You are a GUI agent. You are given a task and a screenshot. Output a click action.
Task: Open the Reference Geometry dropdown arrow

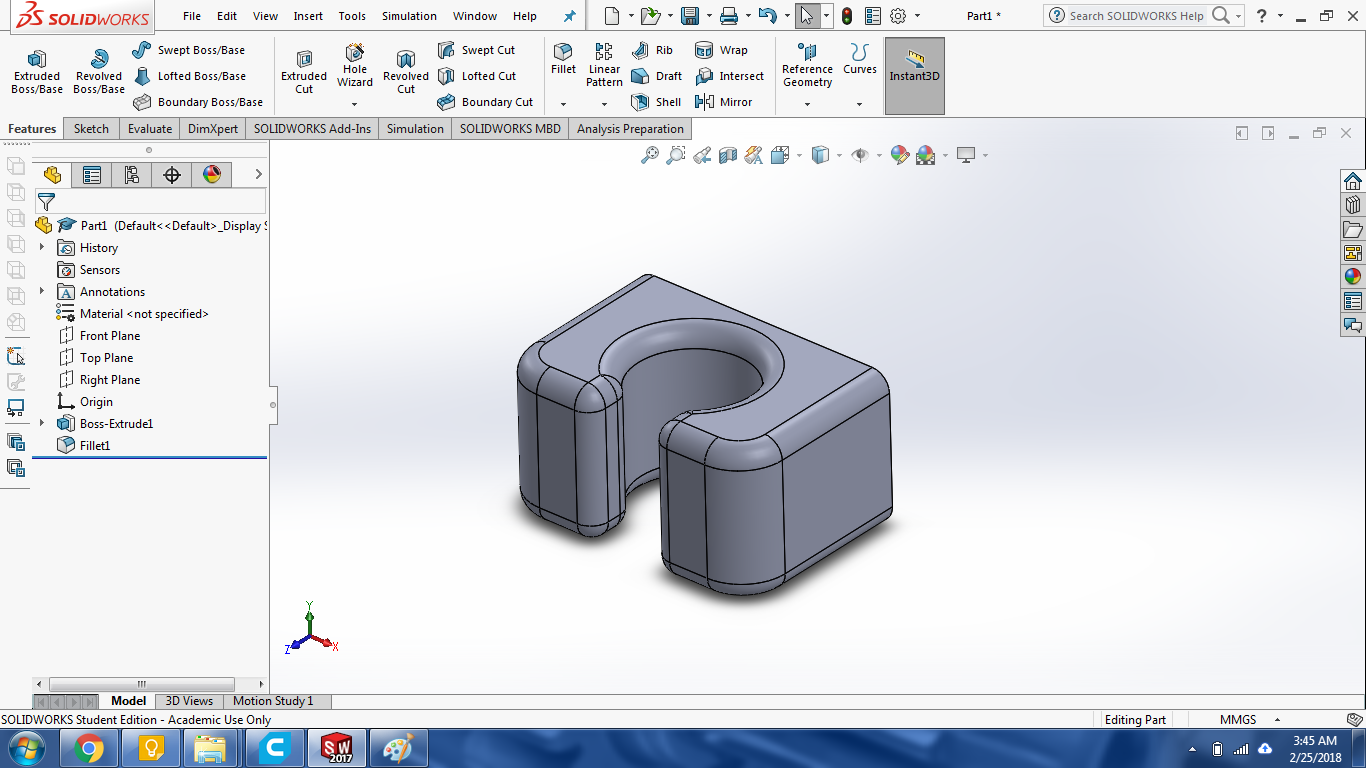click(807, 104)
